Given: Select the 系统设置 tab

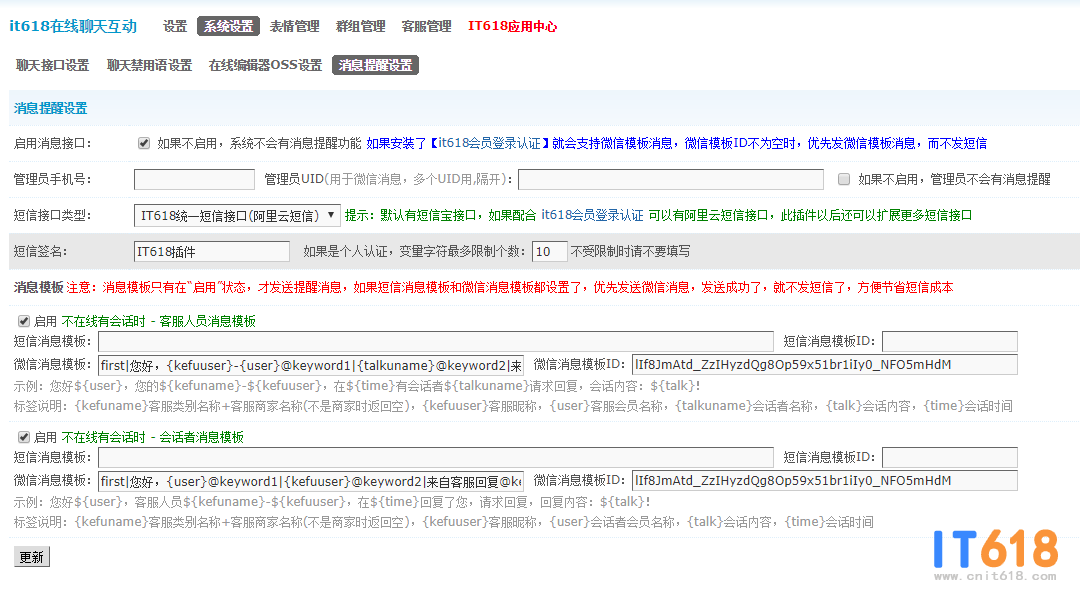Looking at the screenshot, I should coord(228,26).
